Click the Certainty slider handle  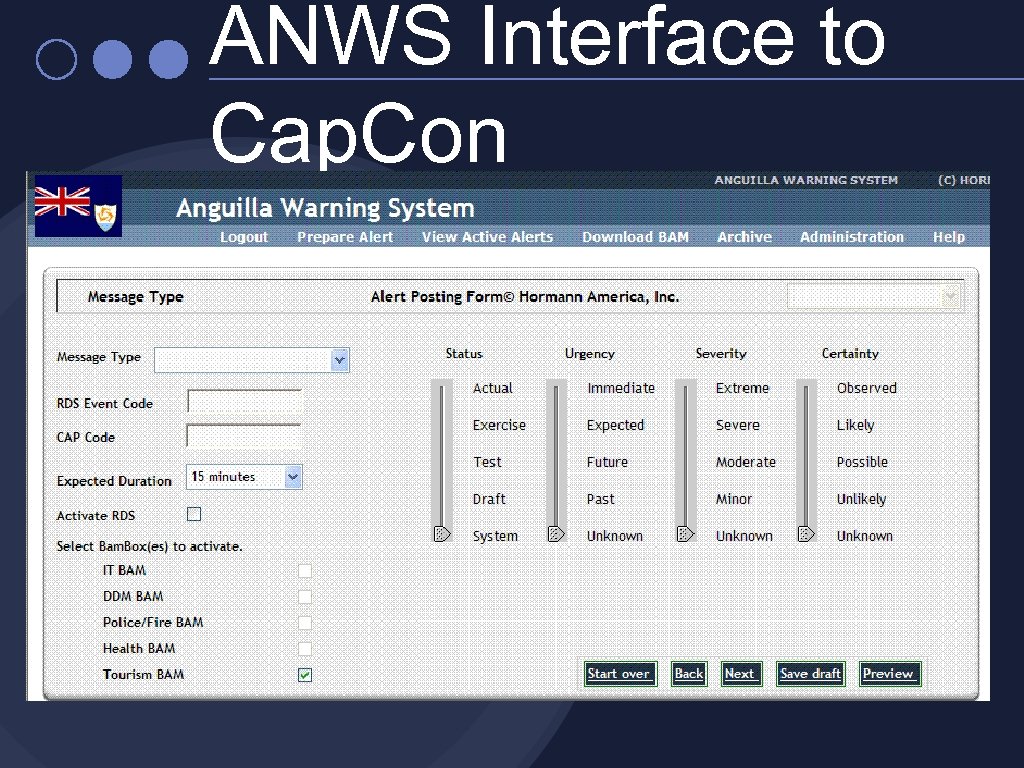pos(806,534)
